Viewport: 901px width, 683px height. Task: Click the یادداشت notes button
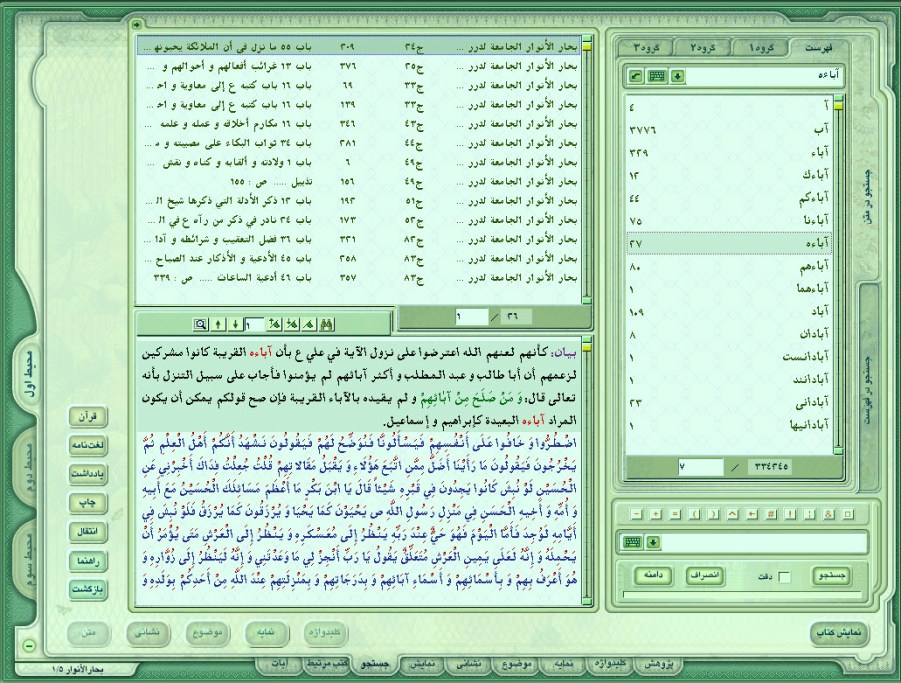tap(88, 474)
